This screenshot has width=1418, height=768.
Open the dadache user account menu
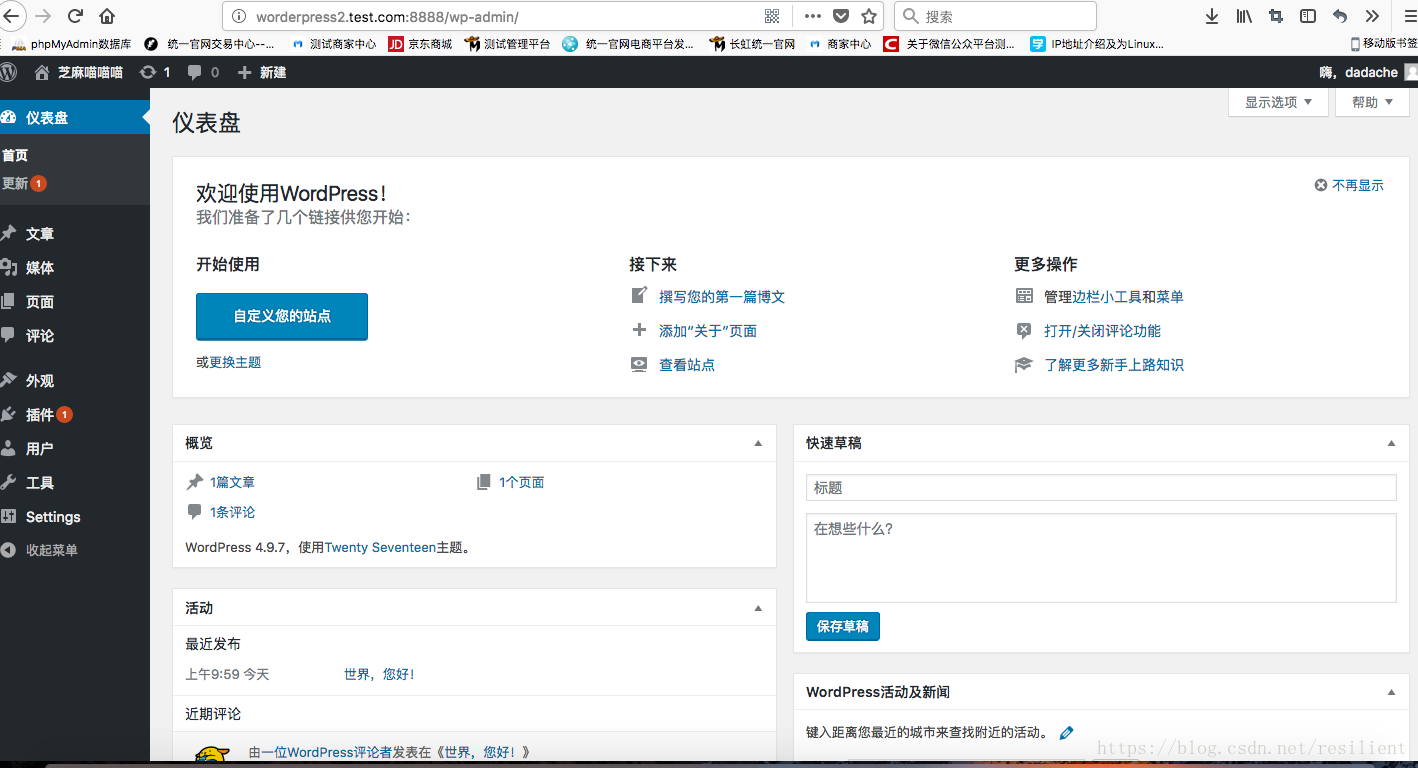tap(1368, 72)
